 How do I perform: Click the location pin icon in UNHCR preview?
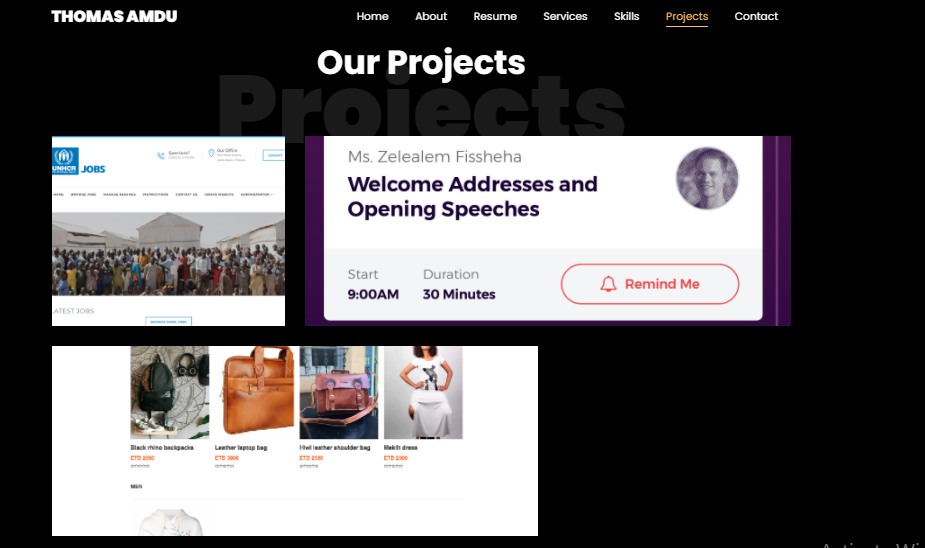pyautogui.click(x=211, y=153)
